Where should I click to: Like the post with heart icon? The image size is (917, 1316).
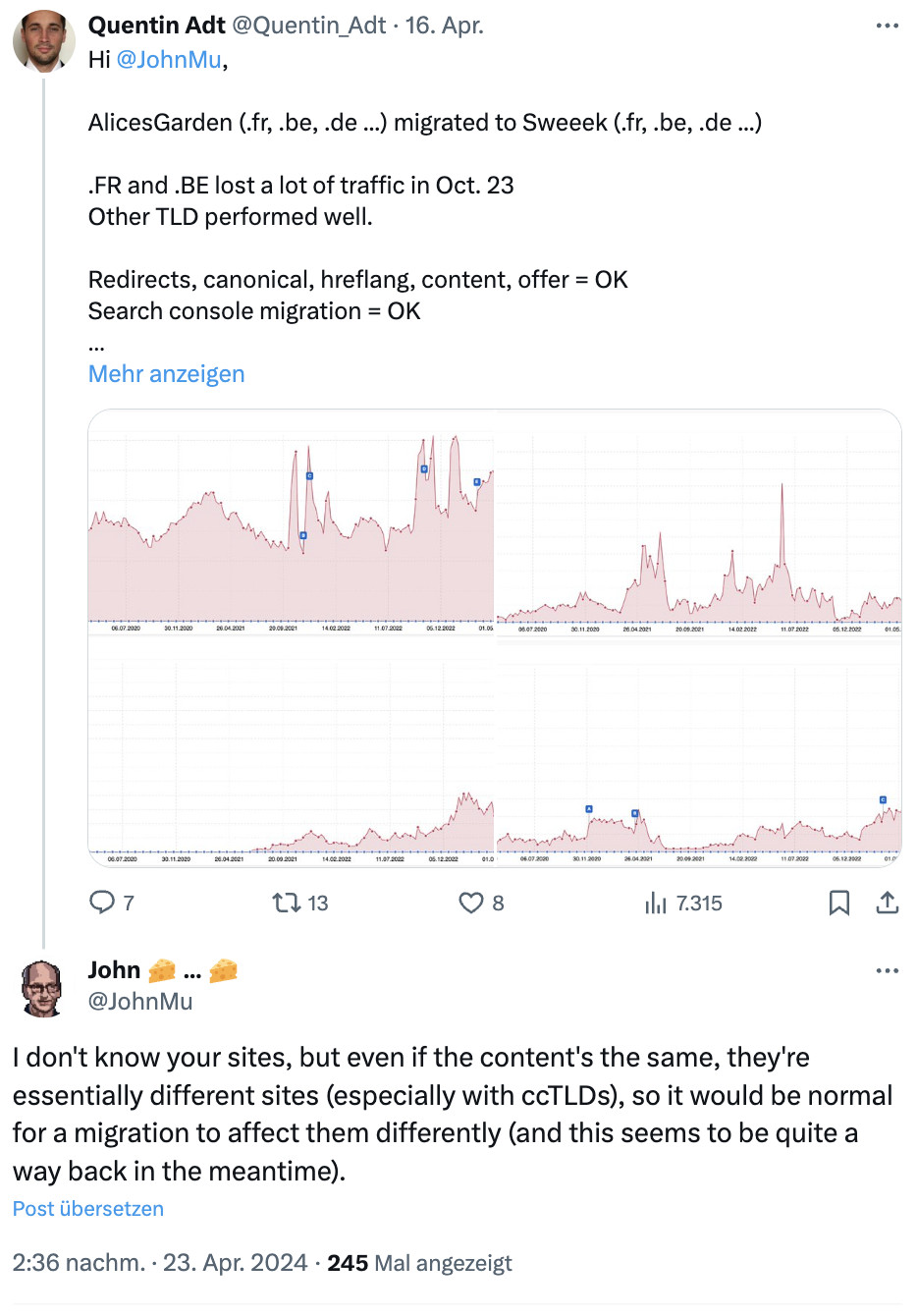pos(471,903)
